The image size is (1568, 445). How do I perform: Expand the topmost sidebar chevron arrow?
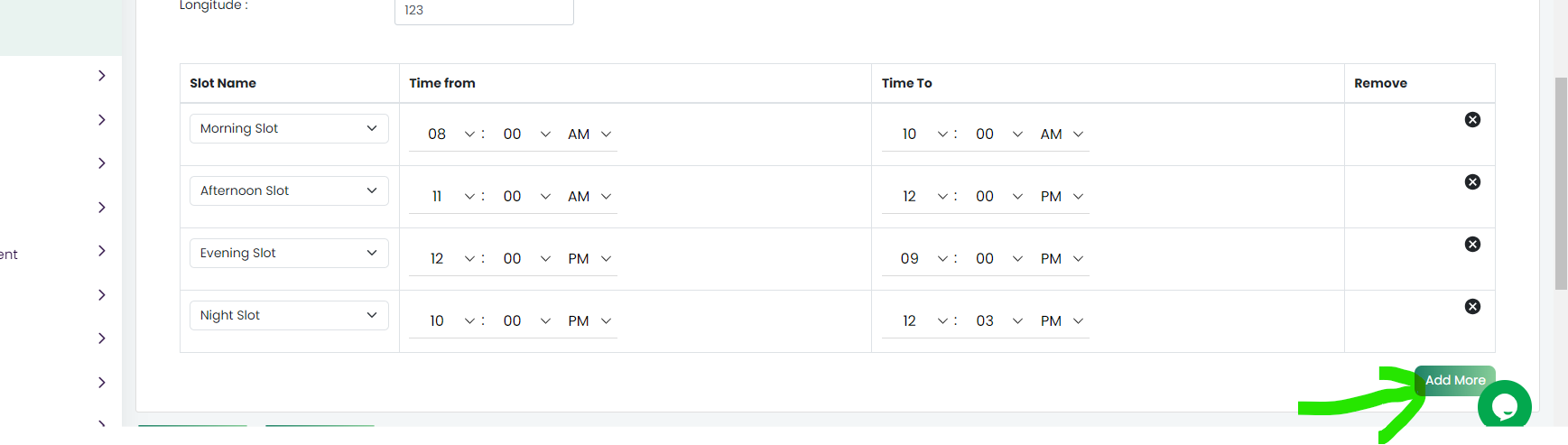click(x=102, y=76)
